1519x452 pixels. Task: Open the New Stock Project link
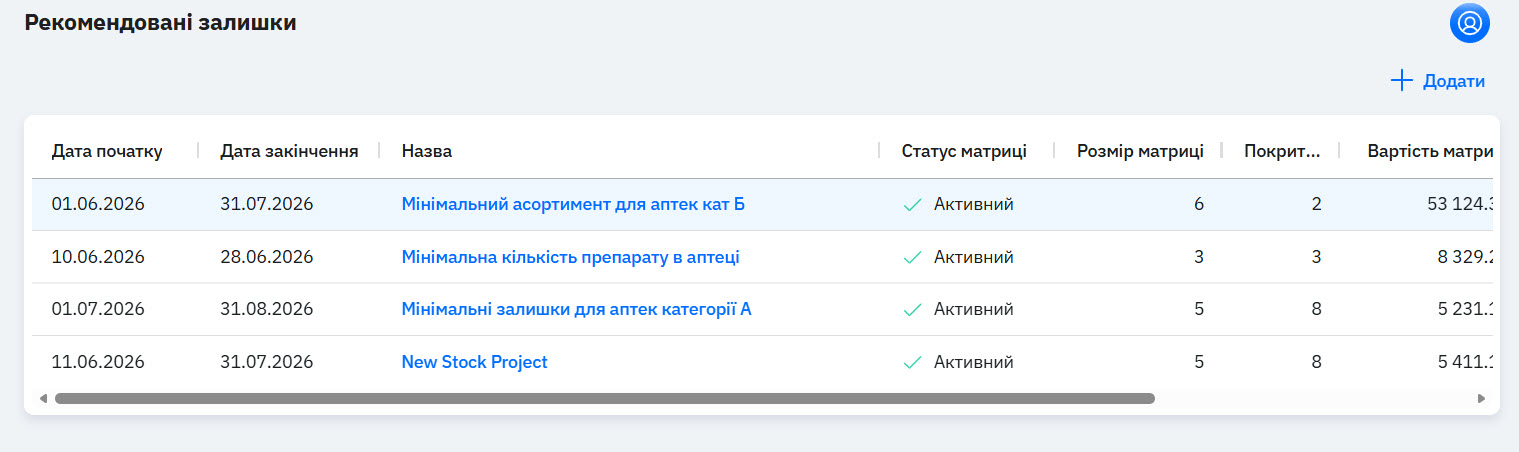(x=474, y=362)
